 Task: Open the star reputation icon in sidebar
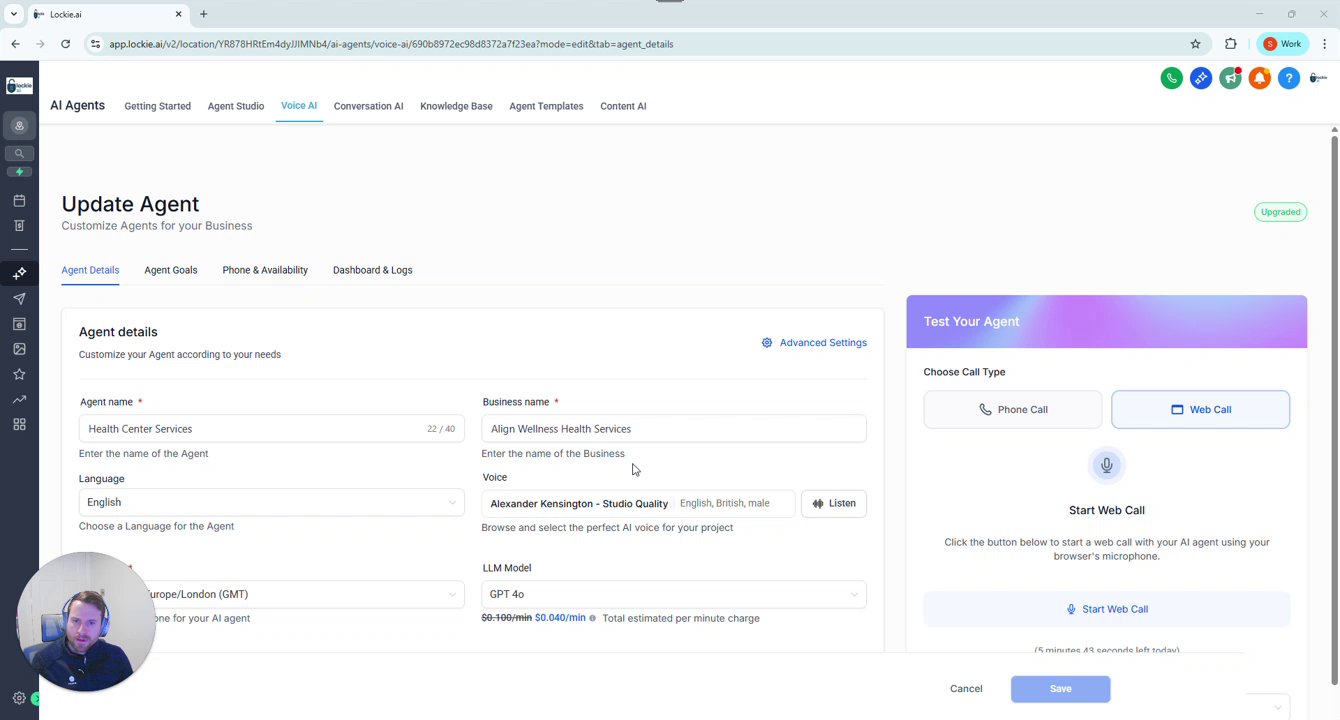tap(19, 374)
